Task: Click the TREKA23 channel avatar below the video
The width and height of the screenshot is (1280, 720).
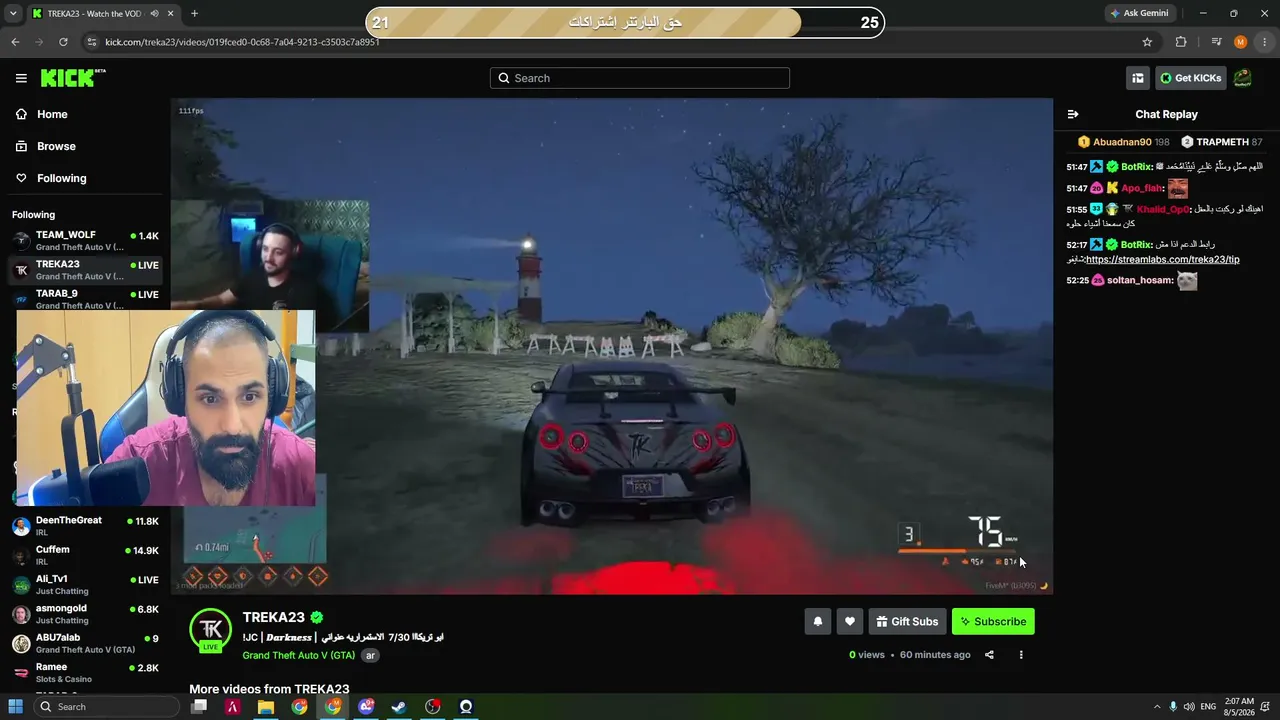Action: 211,629
